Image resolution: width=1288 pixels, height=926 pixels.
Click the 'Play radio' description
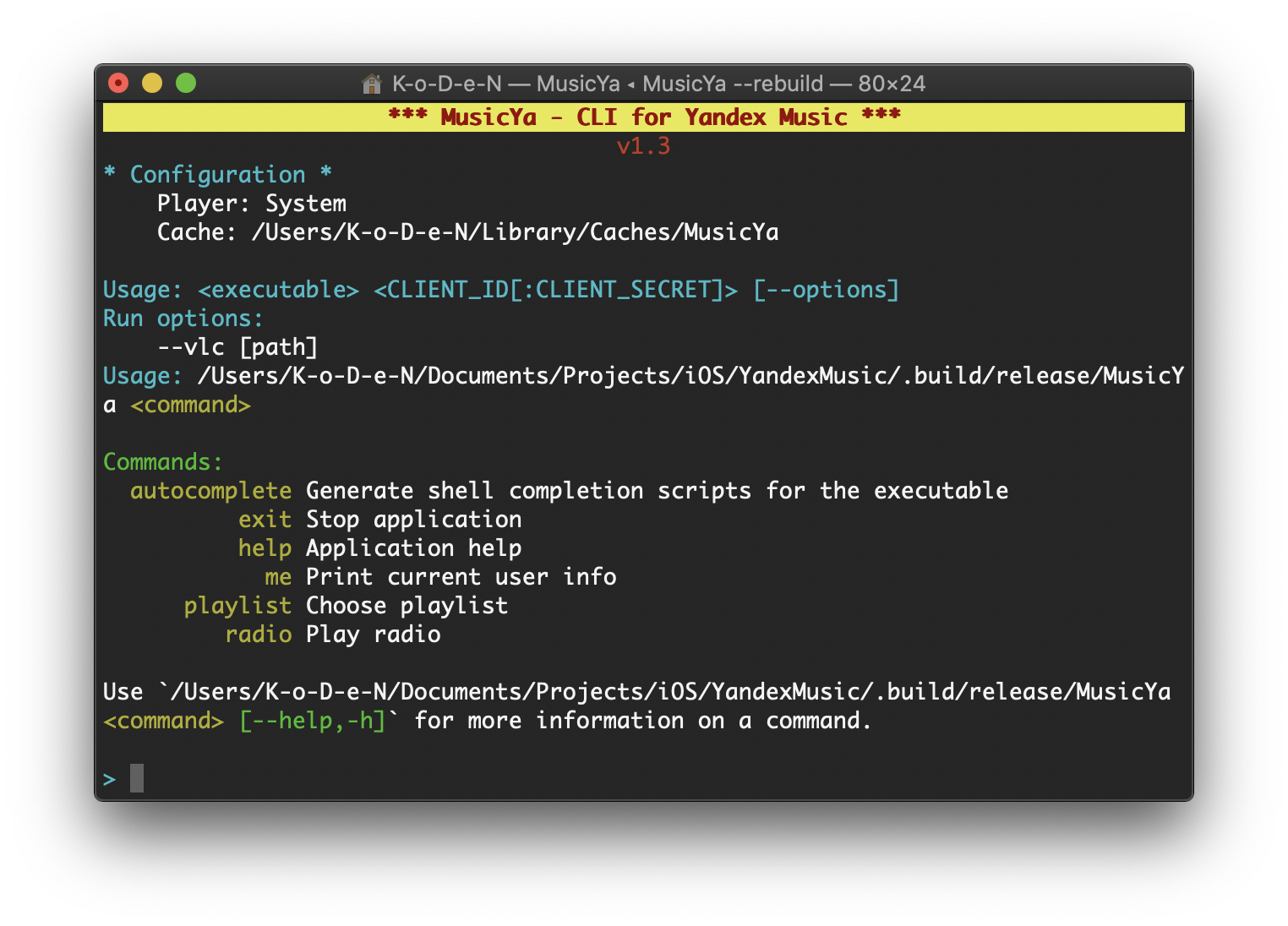click(x=374, y=635)
